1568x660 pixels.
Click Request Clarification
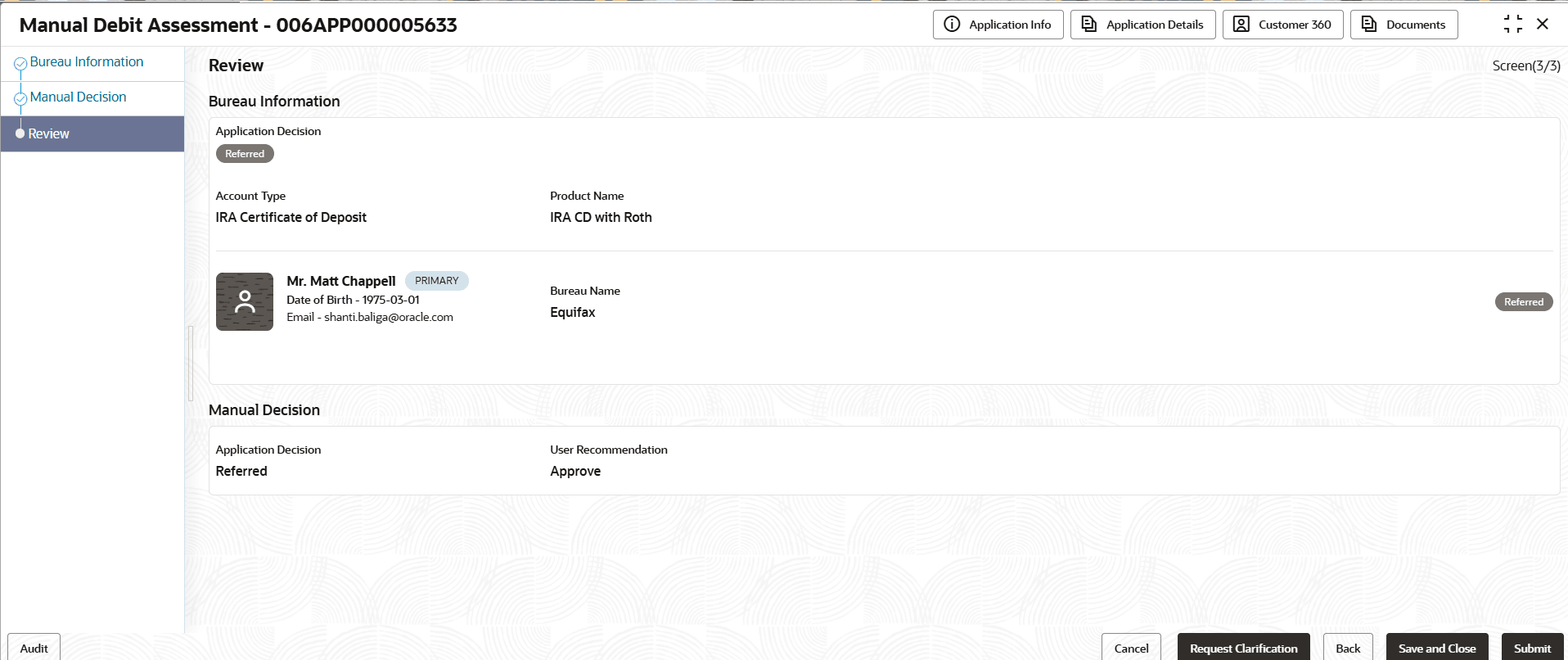(1244, 648)
